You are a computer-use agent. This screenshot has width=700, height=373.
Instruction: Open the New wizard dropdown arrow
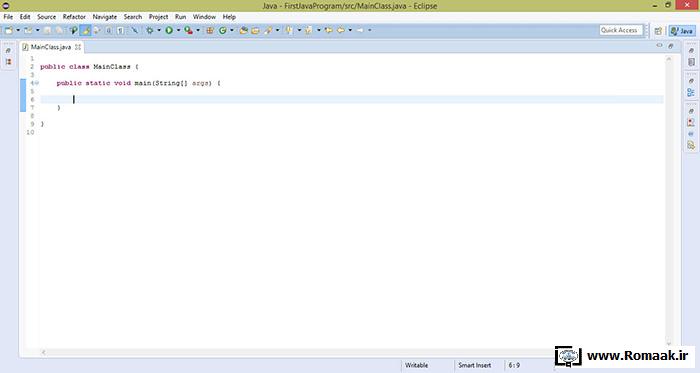point(18,30)
